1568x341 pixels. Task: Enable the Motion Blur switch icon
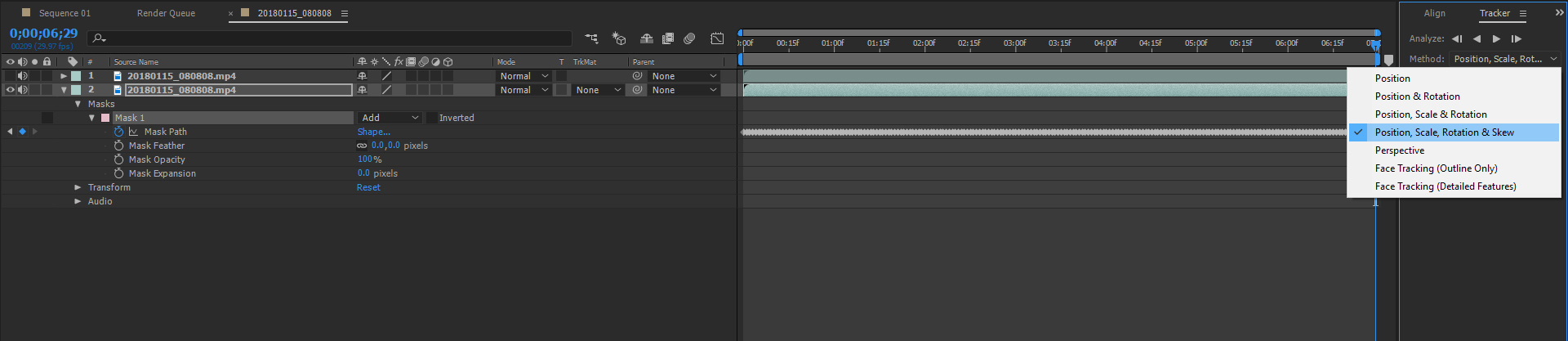689,38
